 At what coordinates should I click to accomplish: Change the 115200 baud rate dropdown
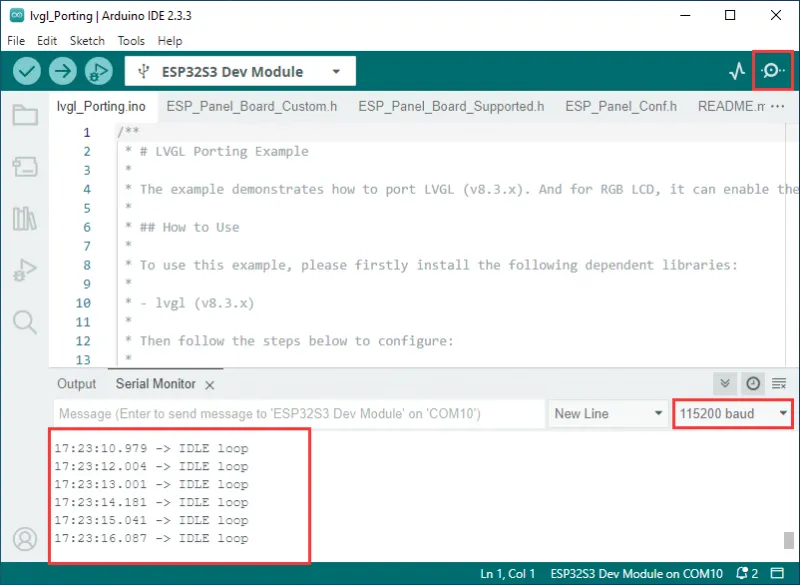pyautogui.click(x=733, y=413)
